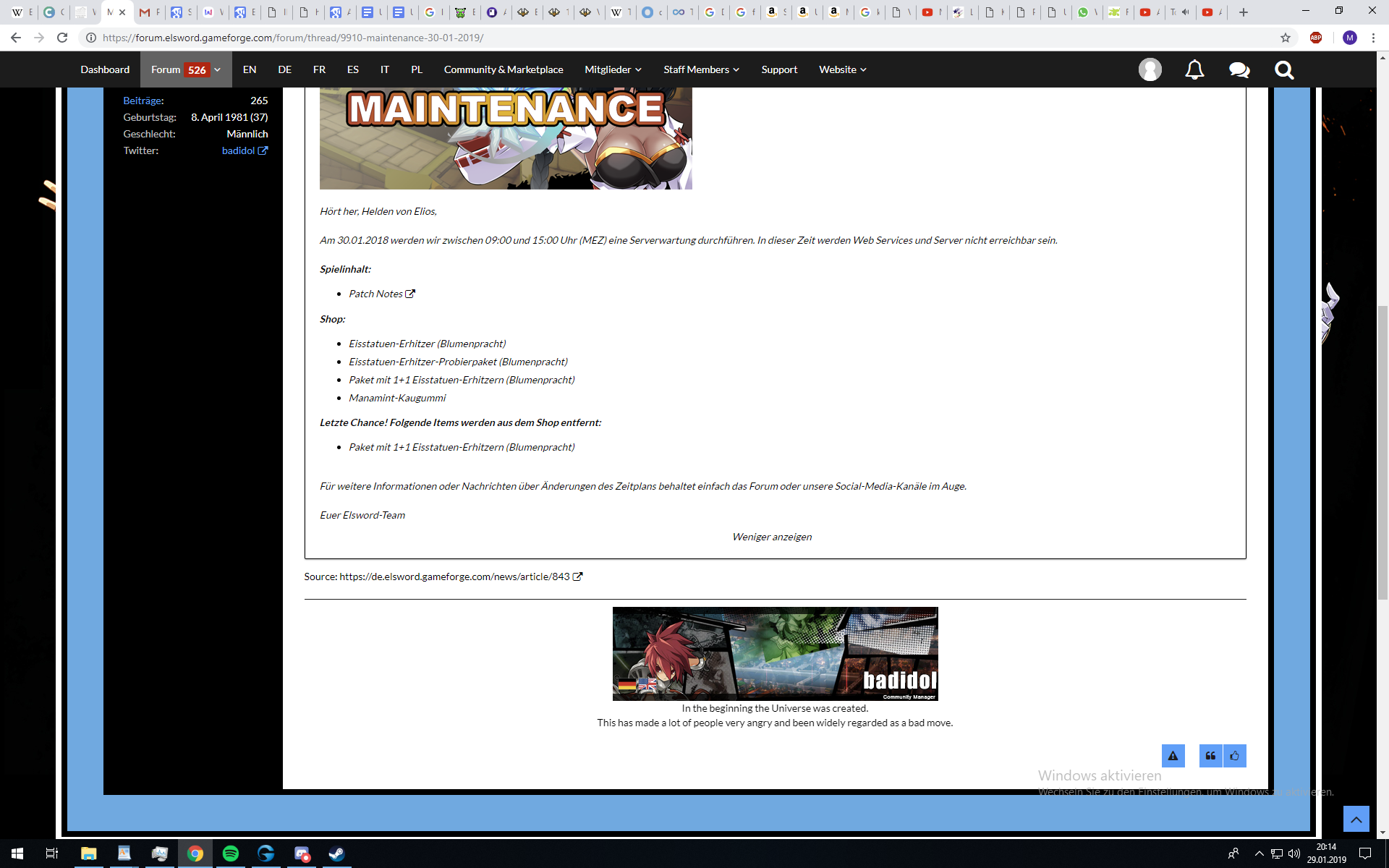
Task: Open File Explorer from the taskbar
Action: click(88, 854)
